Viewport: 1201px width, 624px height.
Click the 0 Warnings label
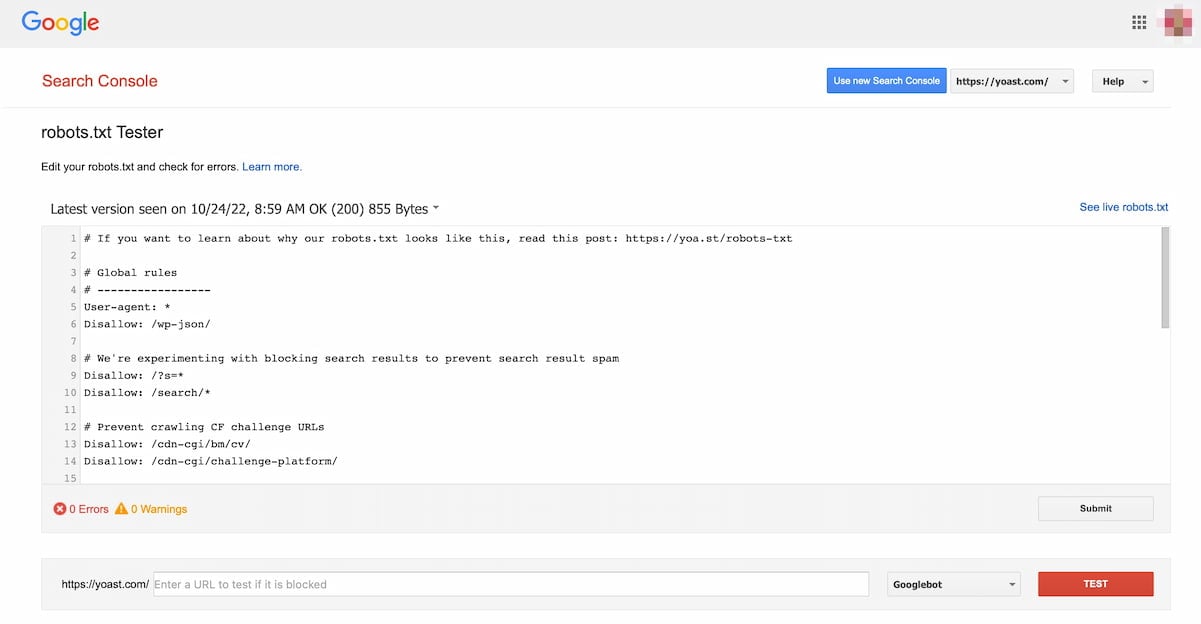click(x=159, y=509)
